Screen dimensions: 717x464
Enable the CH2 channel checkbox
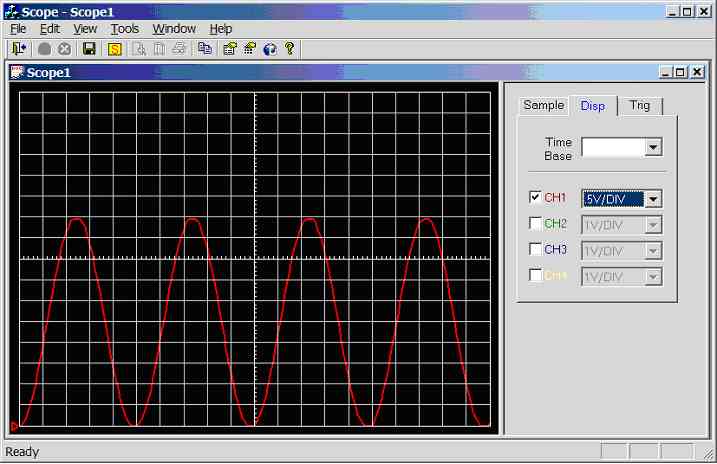(535, 223)
